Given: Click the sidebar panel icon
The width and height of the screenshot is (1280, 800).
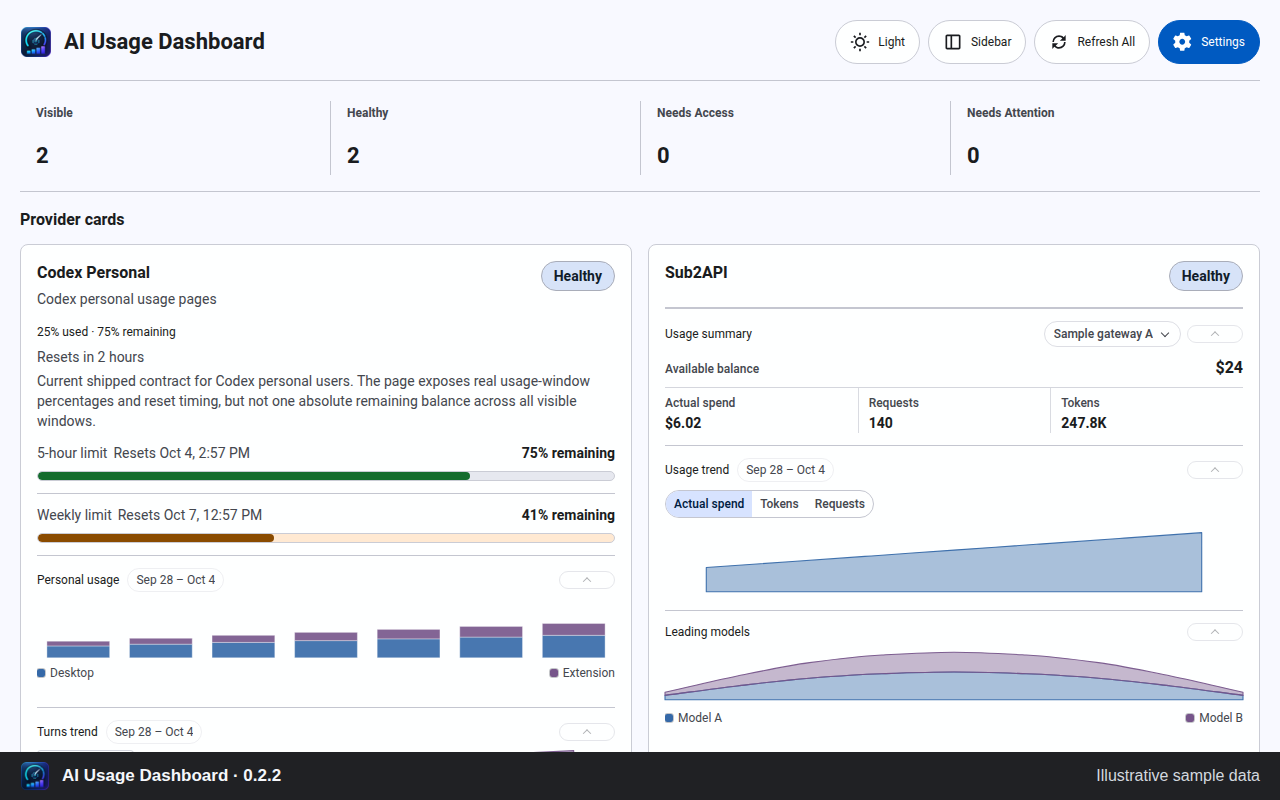Looking at the screenshot, I should pos(953,42).
